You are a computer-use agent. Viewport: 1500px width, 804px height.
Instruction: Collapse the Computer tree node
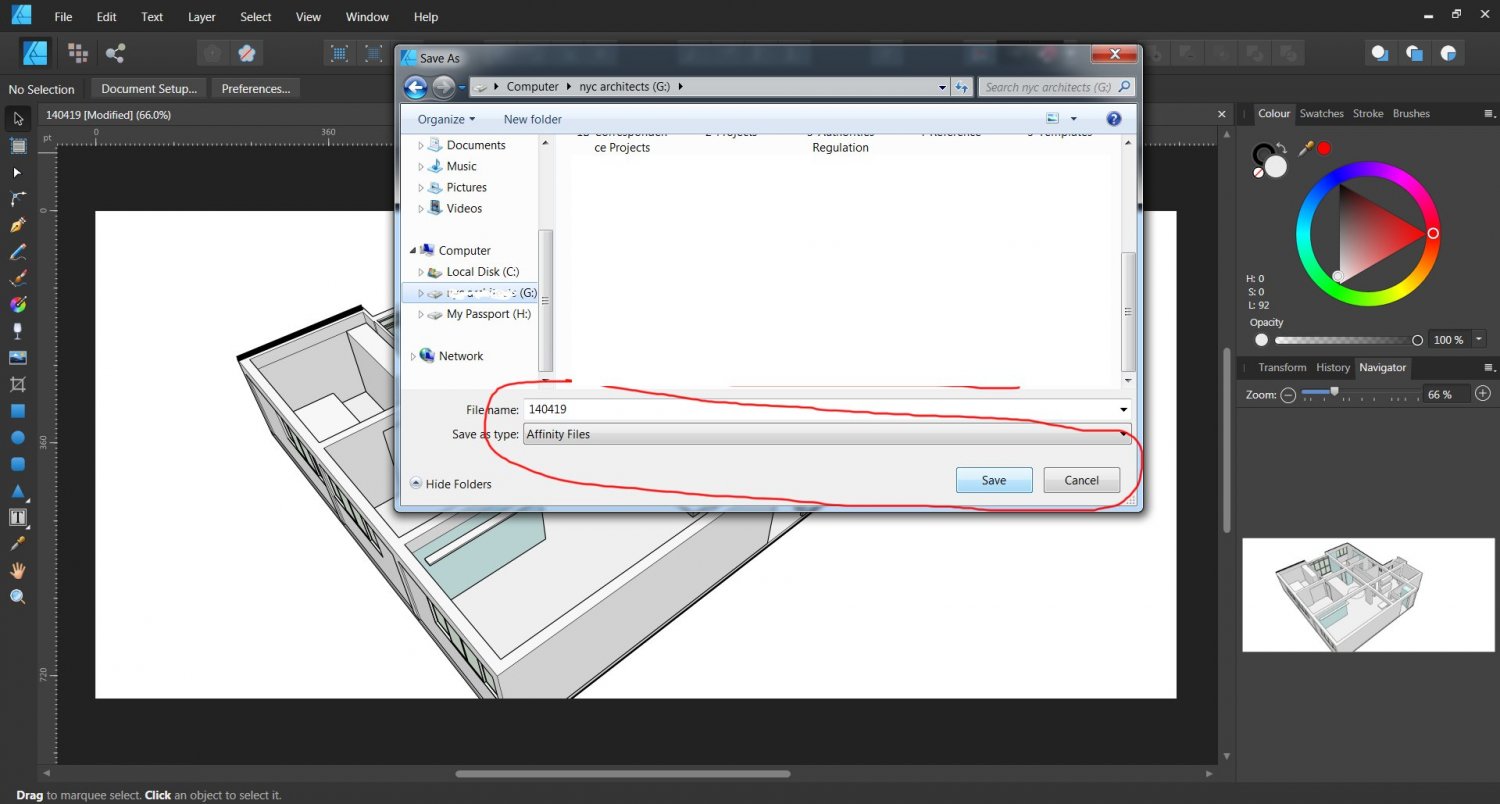(413, 250)
